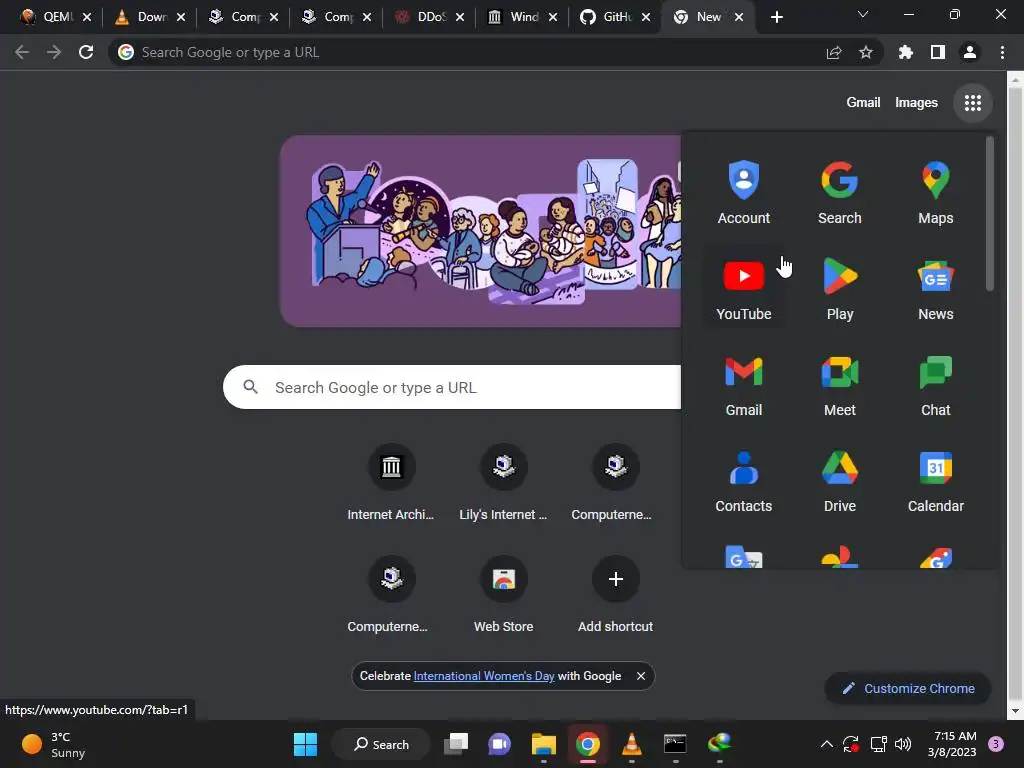The width and height of the screenshot is (1024, 768).
Task: Click Add shortcut button
Action: pyautogui.click(x=615, y=594)
